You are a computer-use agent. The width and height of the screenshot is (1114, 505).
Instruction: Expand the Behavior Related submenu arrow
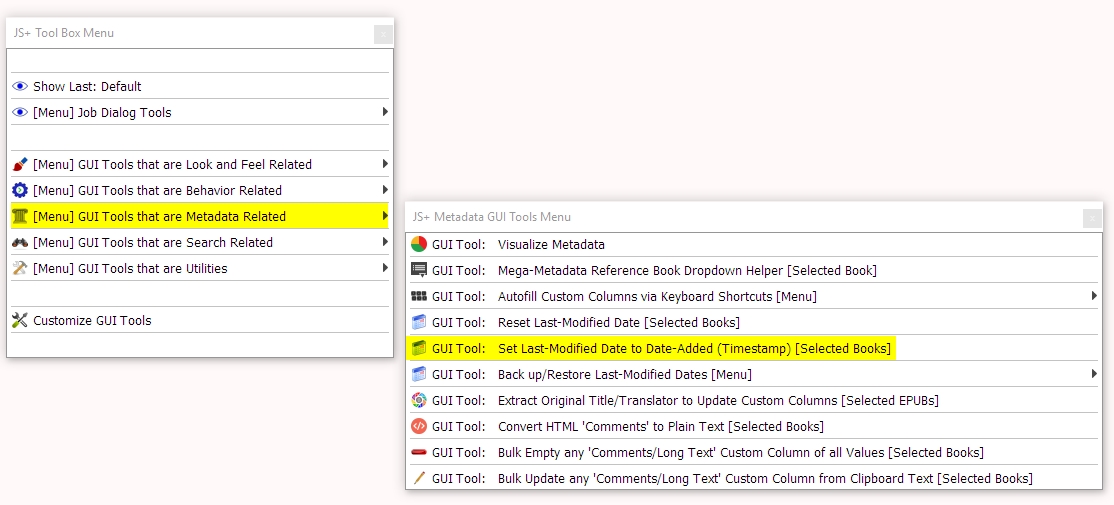[384, 190]
